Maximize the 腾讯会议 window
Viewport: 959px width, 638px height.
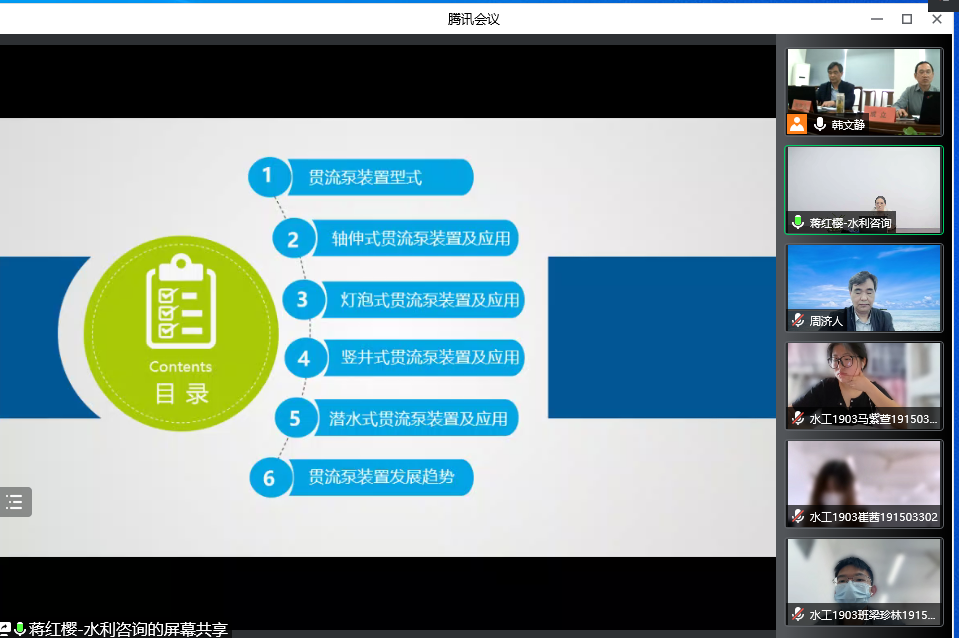(907, 18)
